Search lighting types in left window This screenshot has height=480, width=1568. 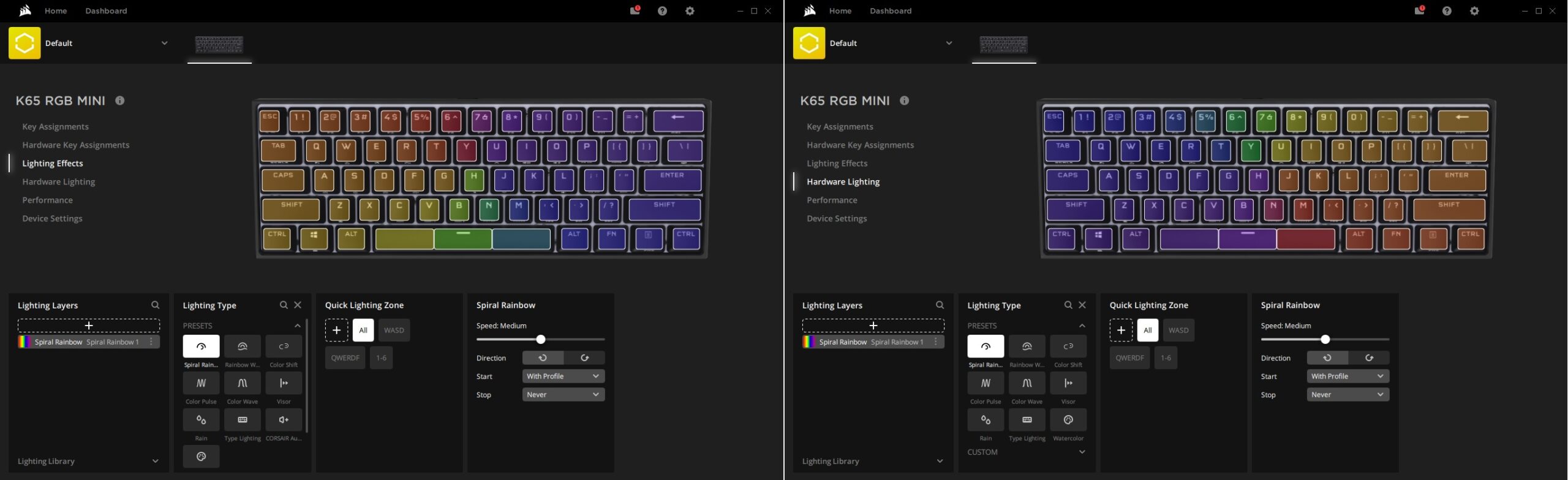[284, 305]
